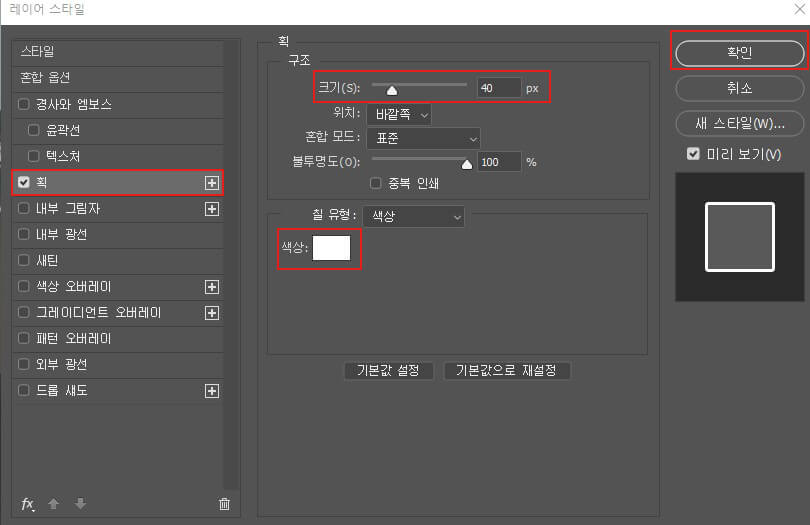810x525 pixels.
Task: Click the 기본값으로 재설정 button
Action: [506, 370]
